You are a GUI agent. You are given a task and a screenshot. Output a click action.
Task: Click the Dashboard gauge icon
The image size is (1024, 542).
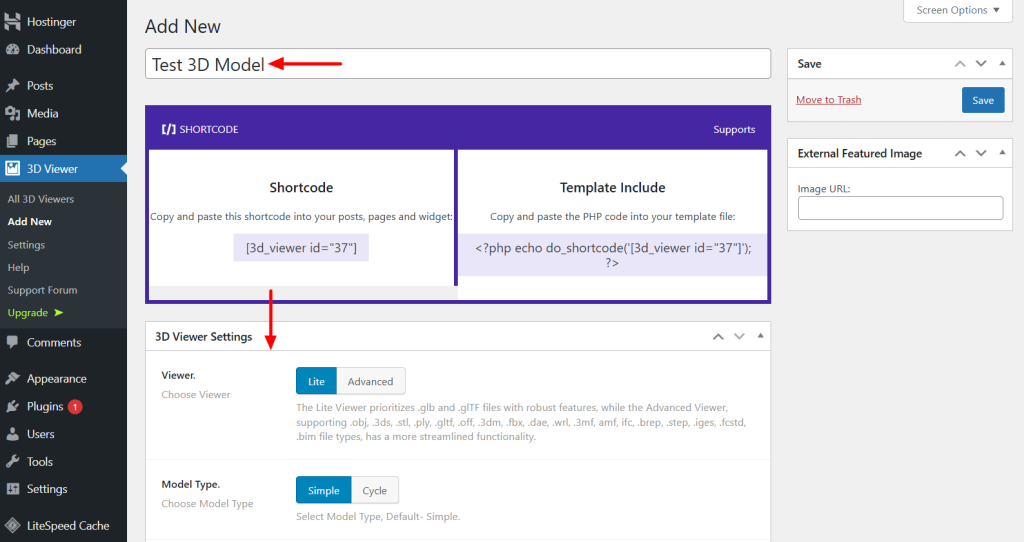coord(12,50)
